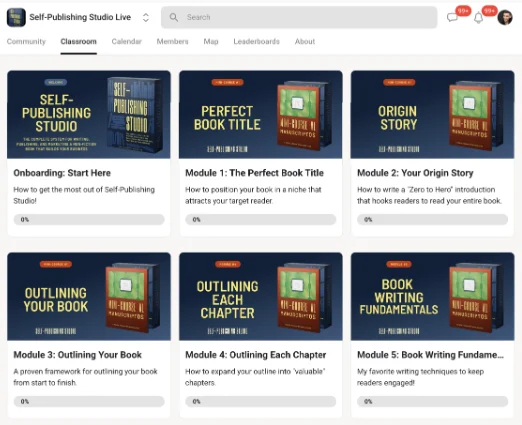Click Module 5's 0% progress bar

click(x=432, y=402)
